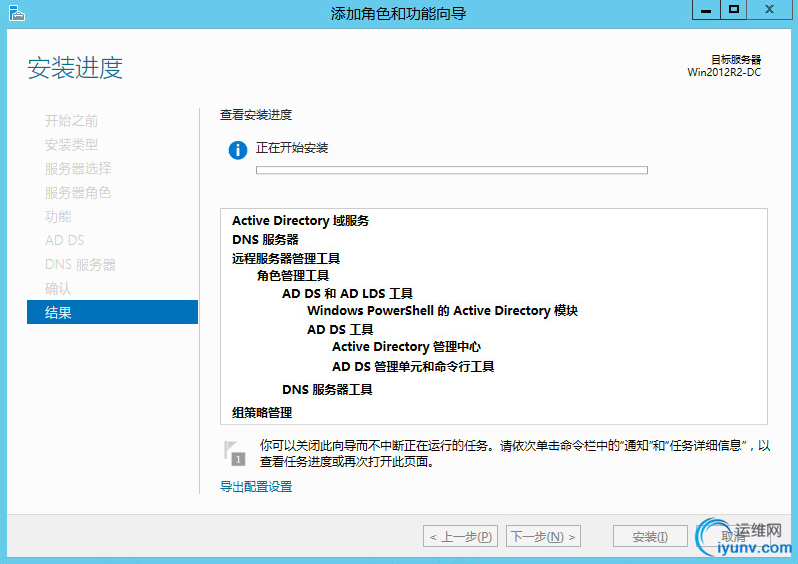798x564 pixels.
Task: Open the 服务器选择 step
Action: click(x=78, y=168)
